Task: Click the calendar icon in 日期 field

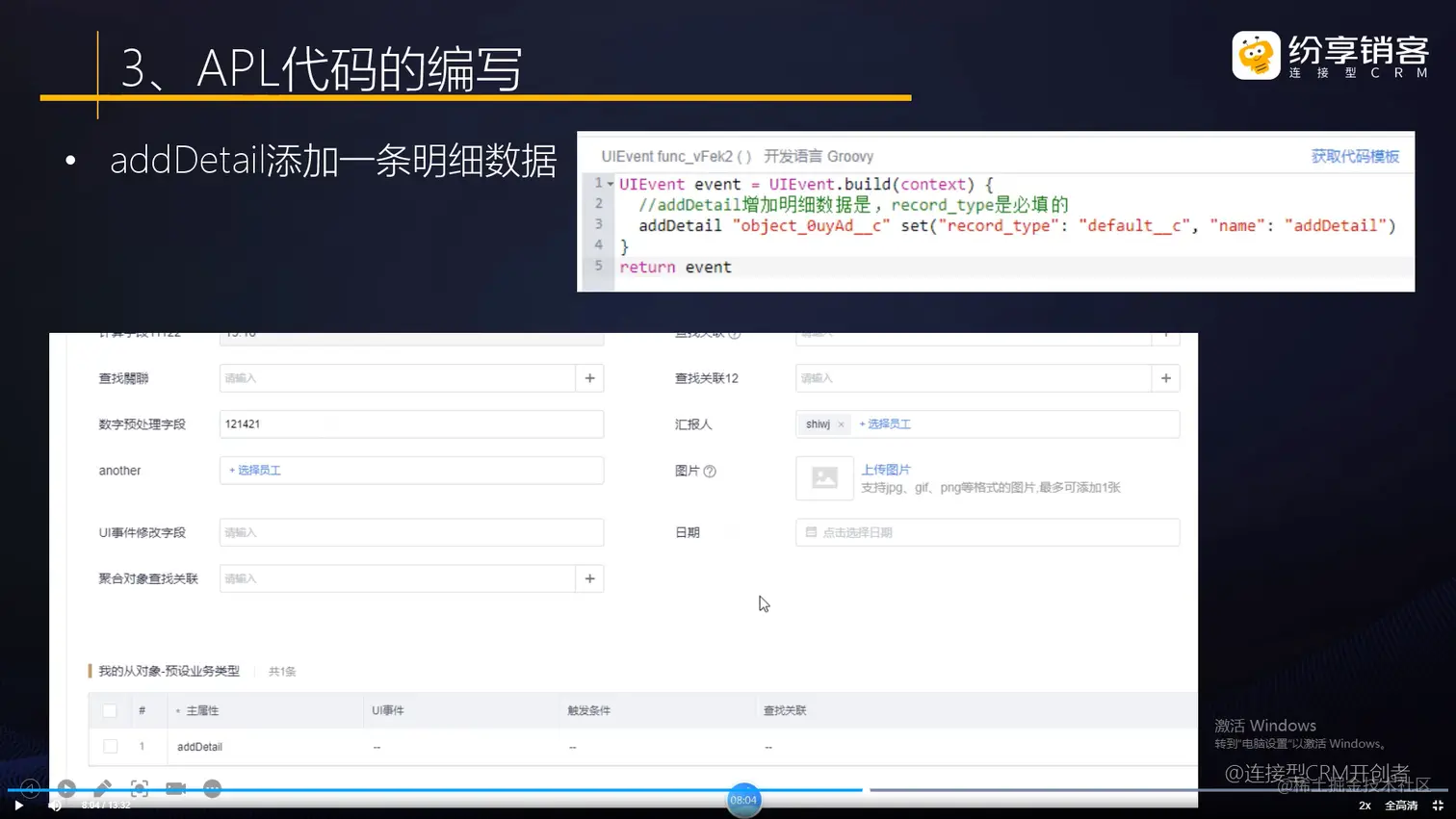Action: (x=811, y=532)
